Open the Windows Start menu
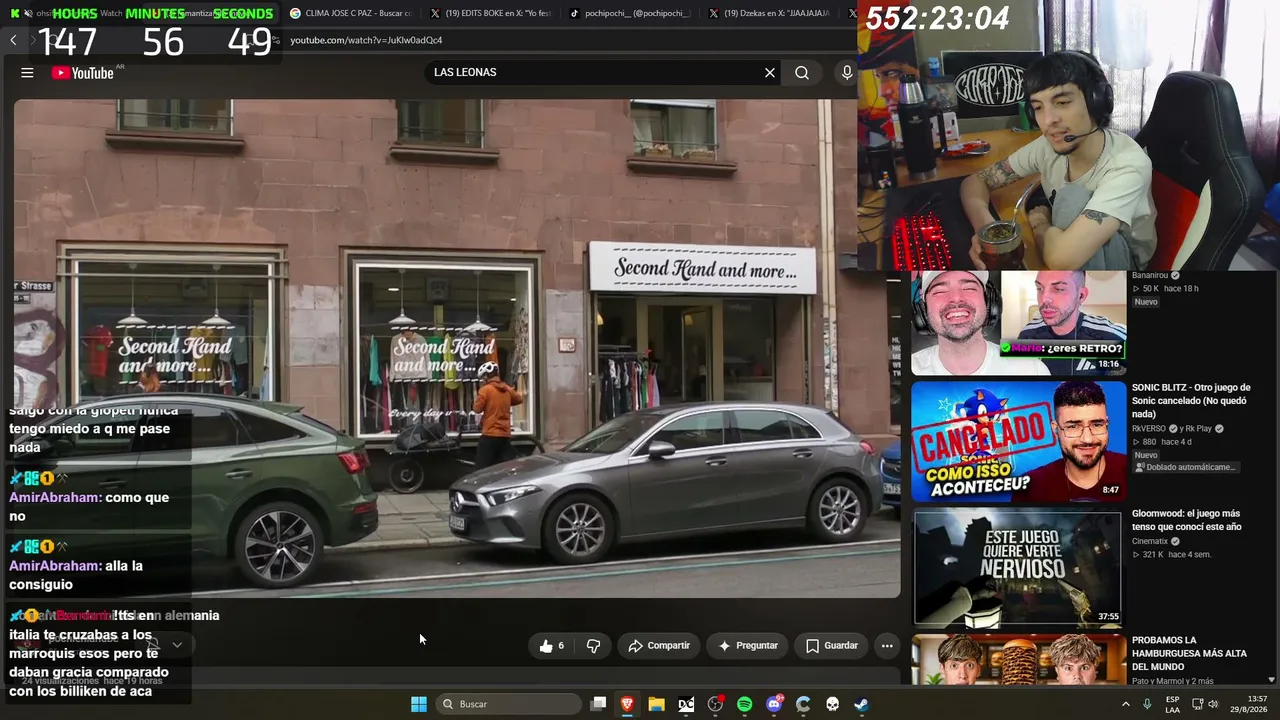Viewport: 1280px width, 720px height. (x=419, y=704)
